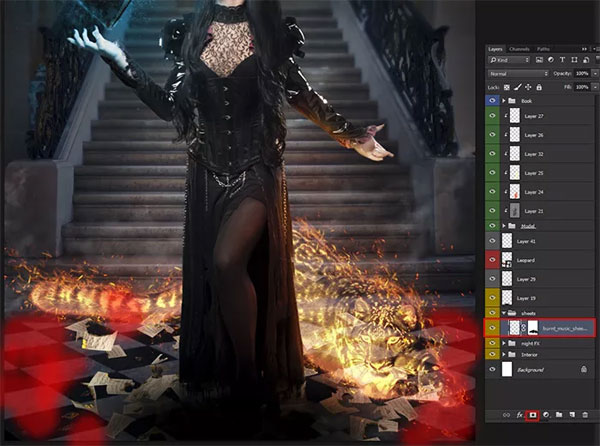Click the folder icon of the Book group
Screen dimensions: 600x446
(x=512, y=101)
